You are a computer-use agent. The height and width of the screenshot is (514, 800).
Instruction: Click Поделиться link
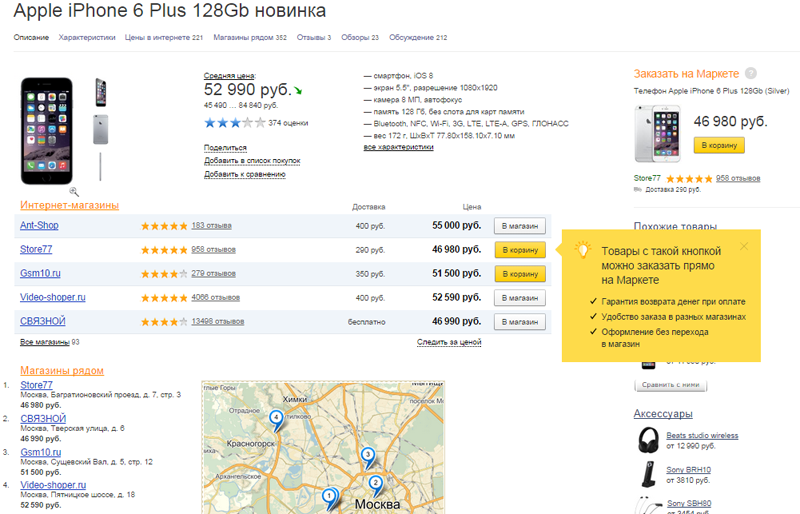[x=225, y=148]
